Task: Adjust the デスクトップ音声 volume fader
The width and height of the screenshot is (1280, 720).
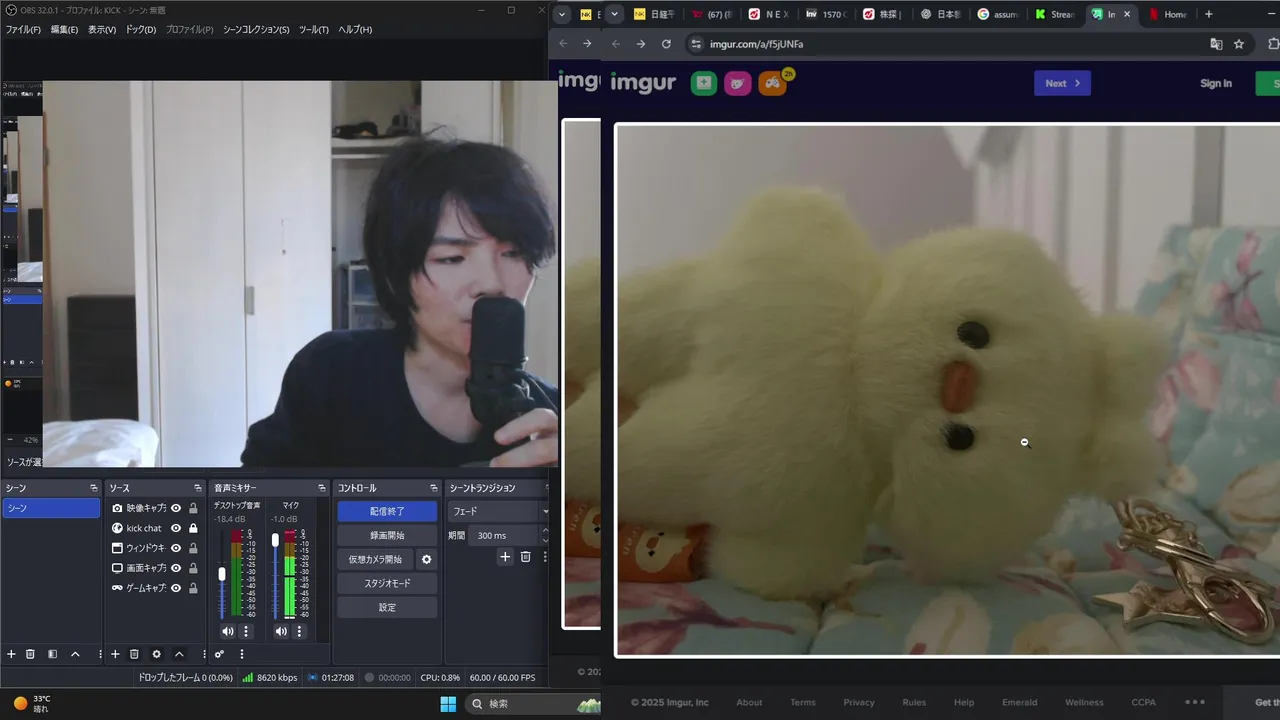Action: (222, 574)
